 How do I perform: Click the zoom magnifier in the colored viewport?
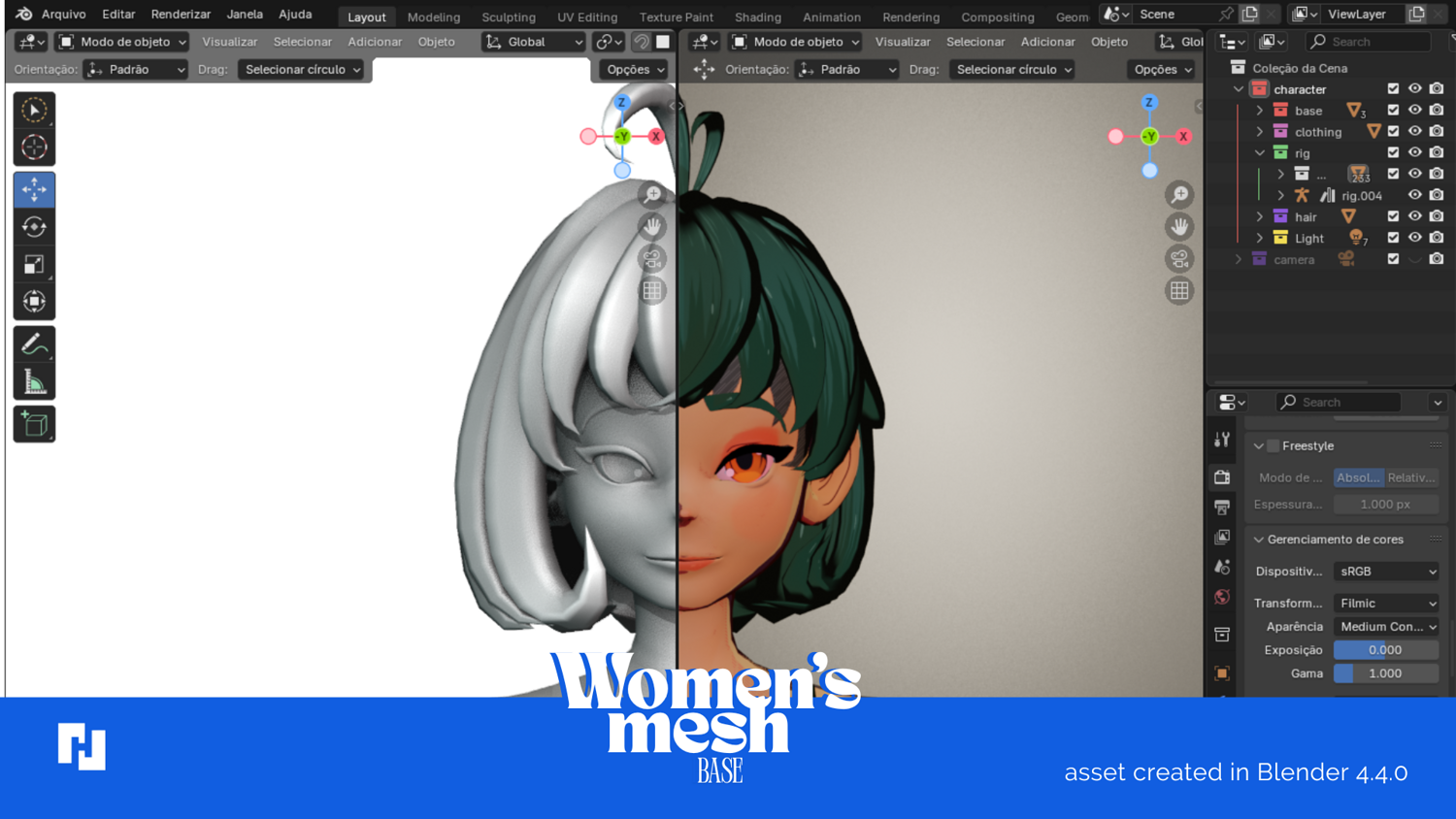point(1179,195)
